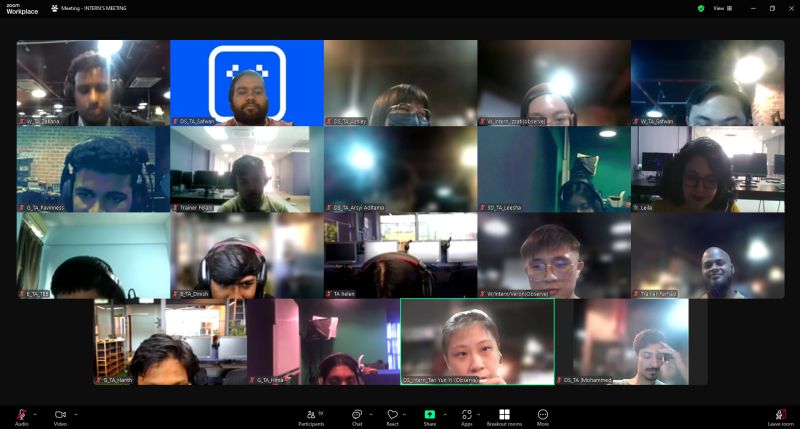Viewport: 800px width, 429px height.
Task: Select the DS_TA_Safwan video tile
Action: coord(247,83)
